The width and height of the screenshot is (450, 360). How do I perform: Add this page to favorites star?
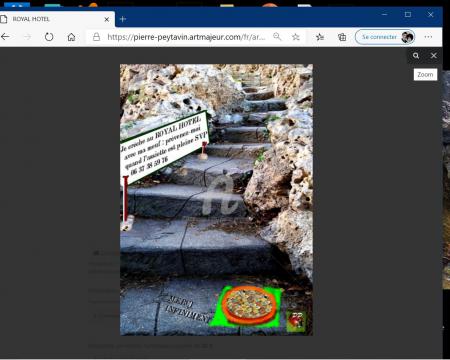(x=296, y=37)
